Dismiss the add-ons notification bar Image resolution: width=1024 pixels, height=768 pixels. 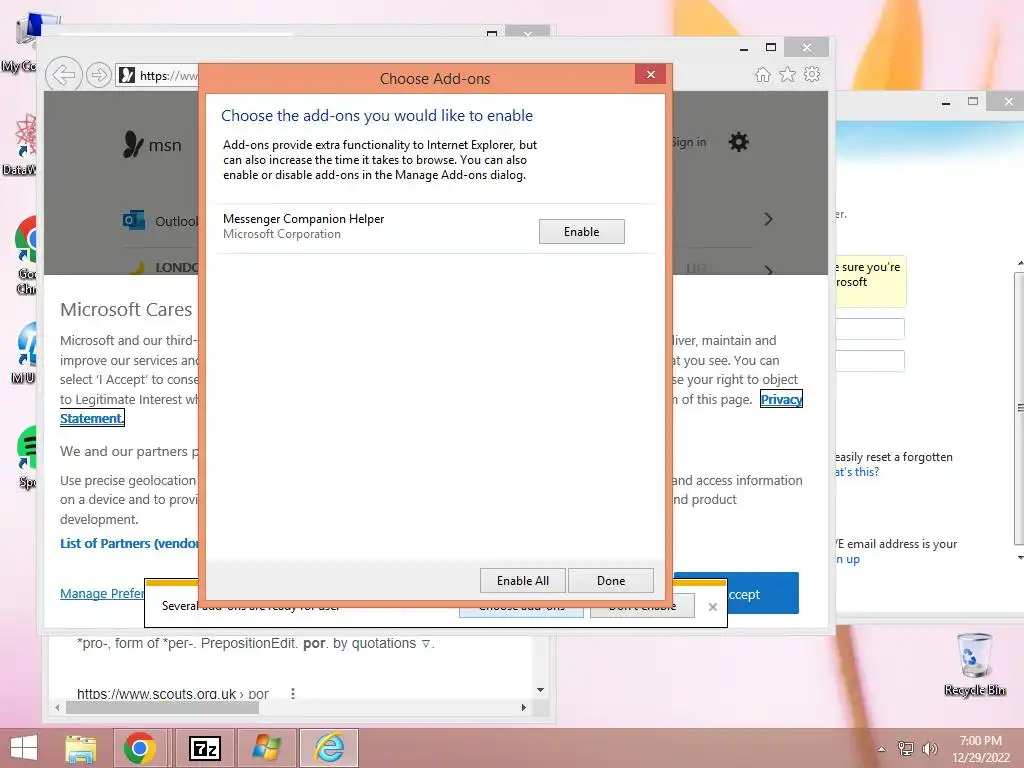pos(712,607)
